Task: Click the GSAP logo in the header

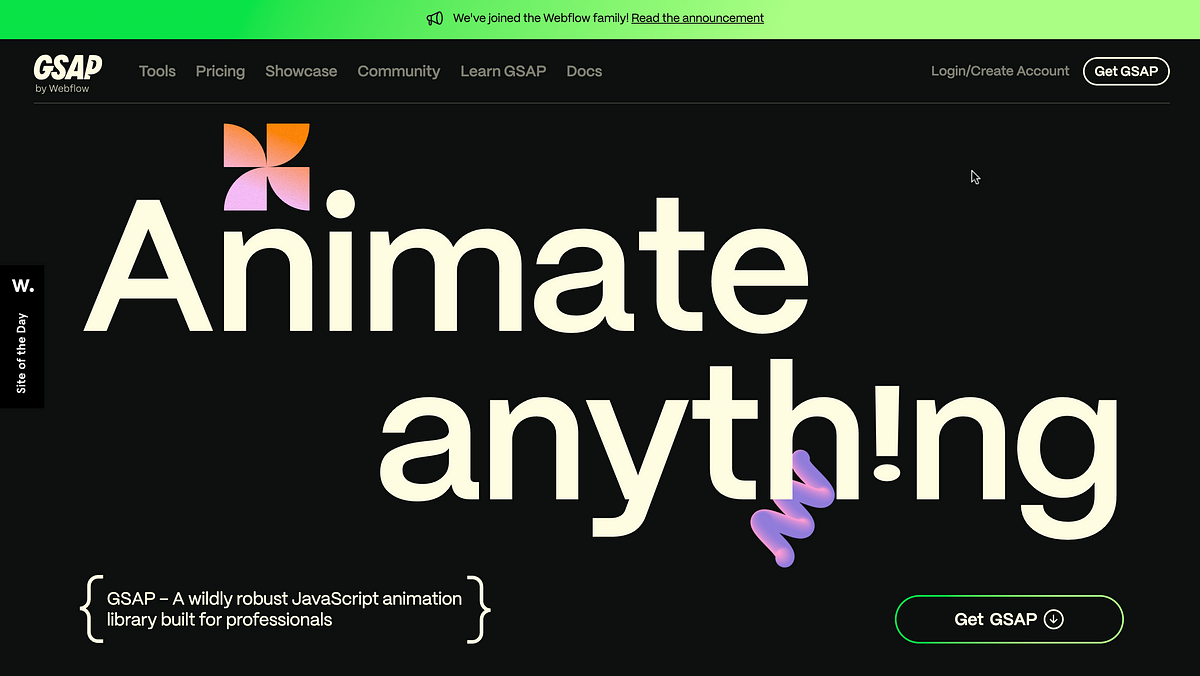Action: click(x=67, y=67)
